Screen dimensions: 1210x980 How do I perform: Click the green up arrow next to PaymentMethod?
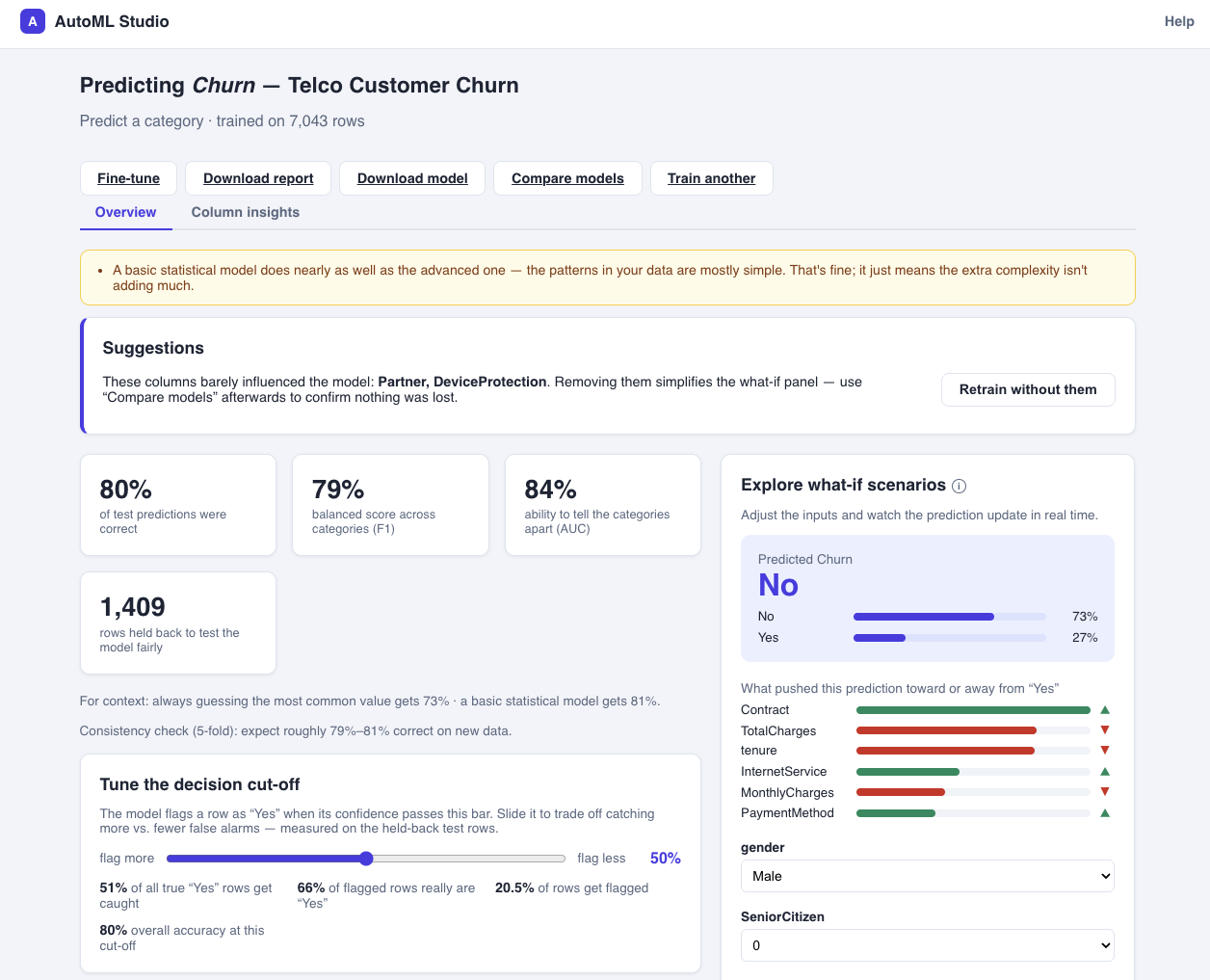pyautogui.click(x=1105, y=813)
